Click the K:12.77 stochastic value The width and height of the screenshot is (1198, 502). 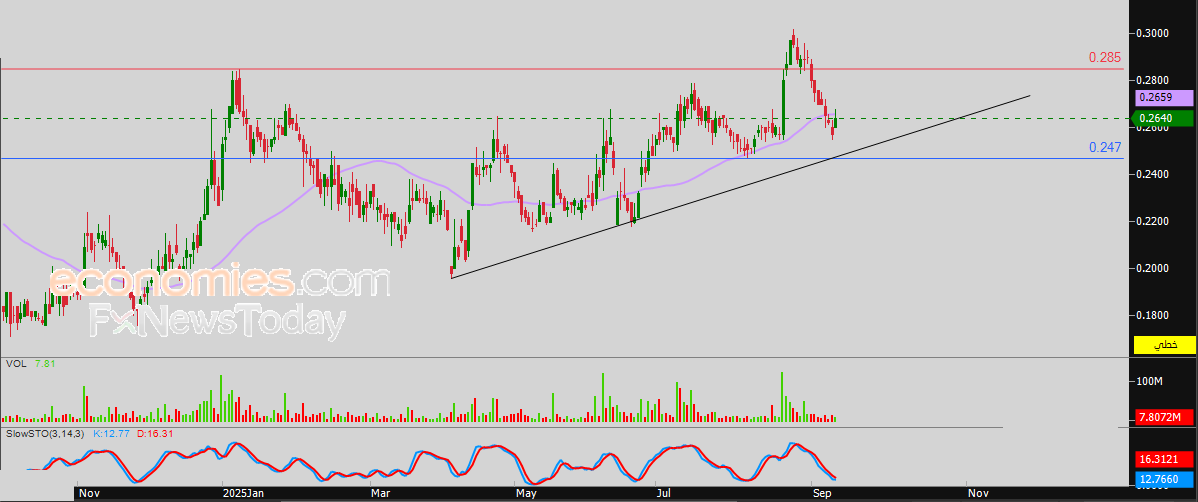pyautogui.click(x=112, y=433)
